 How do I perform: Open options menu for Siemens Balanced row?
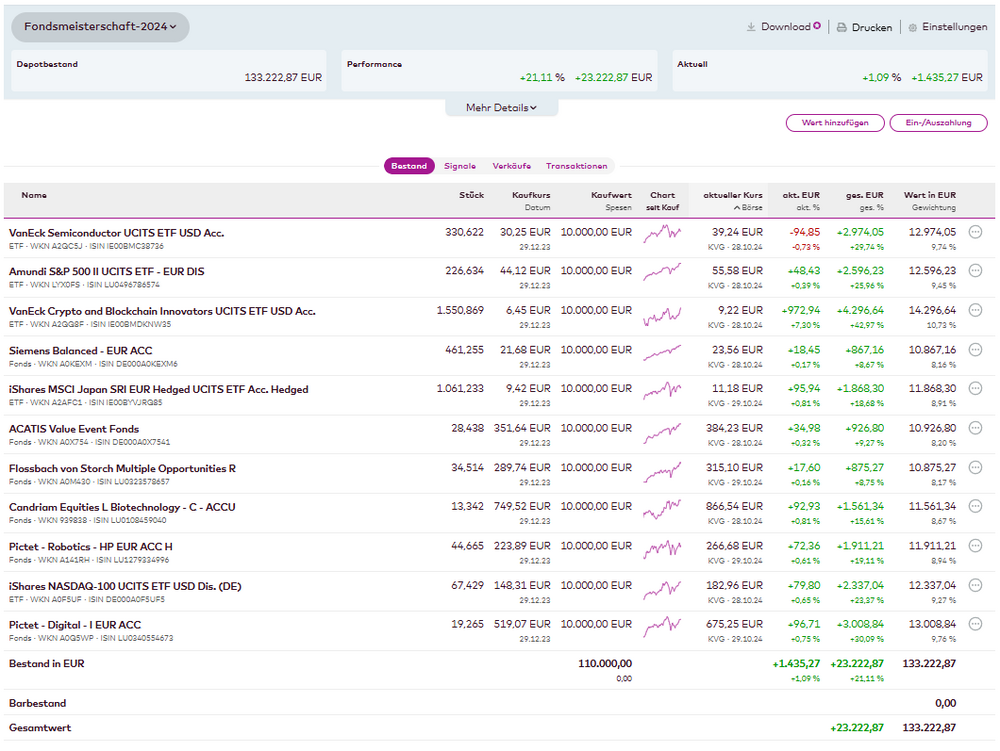976,350
